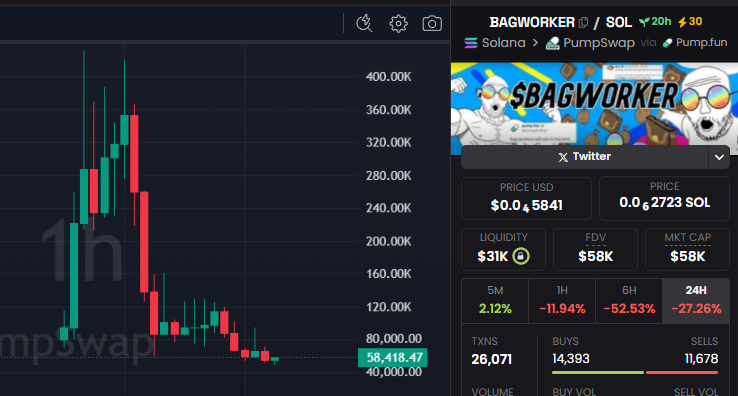Open the Twitter link button

(585, 157)
